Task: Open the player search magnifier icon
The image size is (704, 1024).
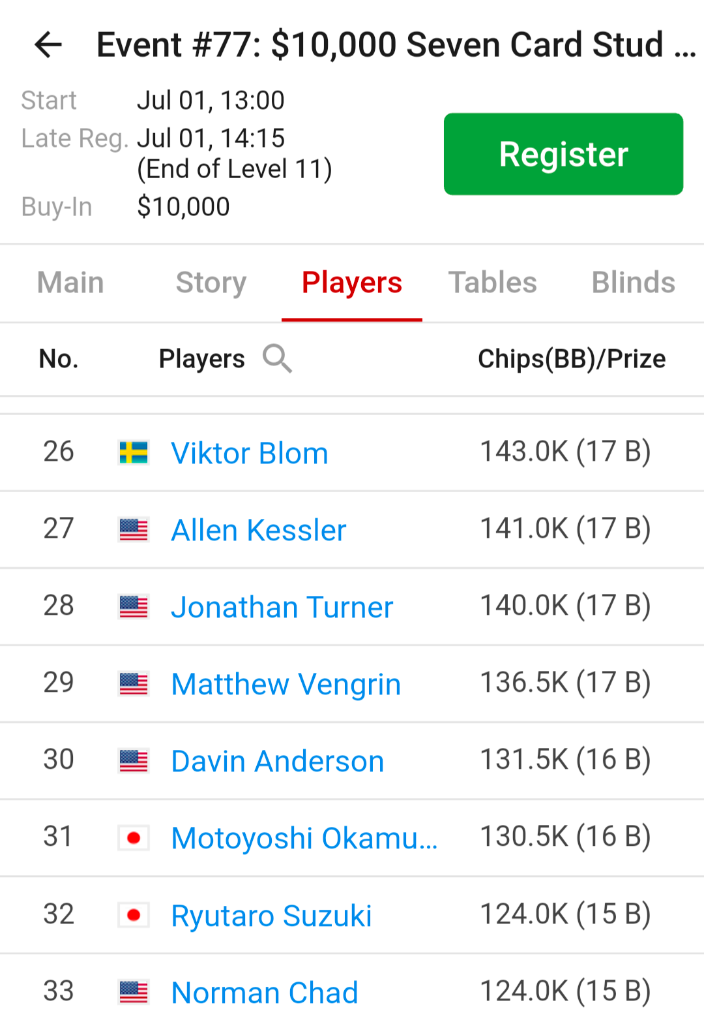Action: tap(277, 358)
